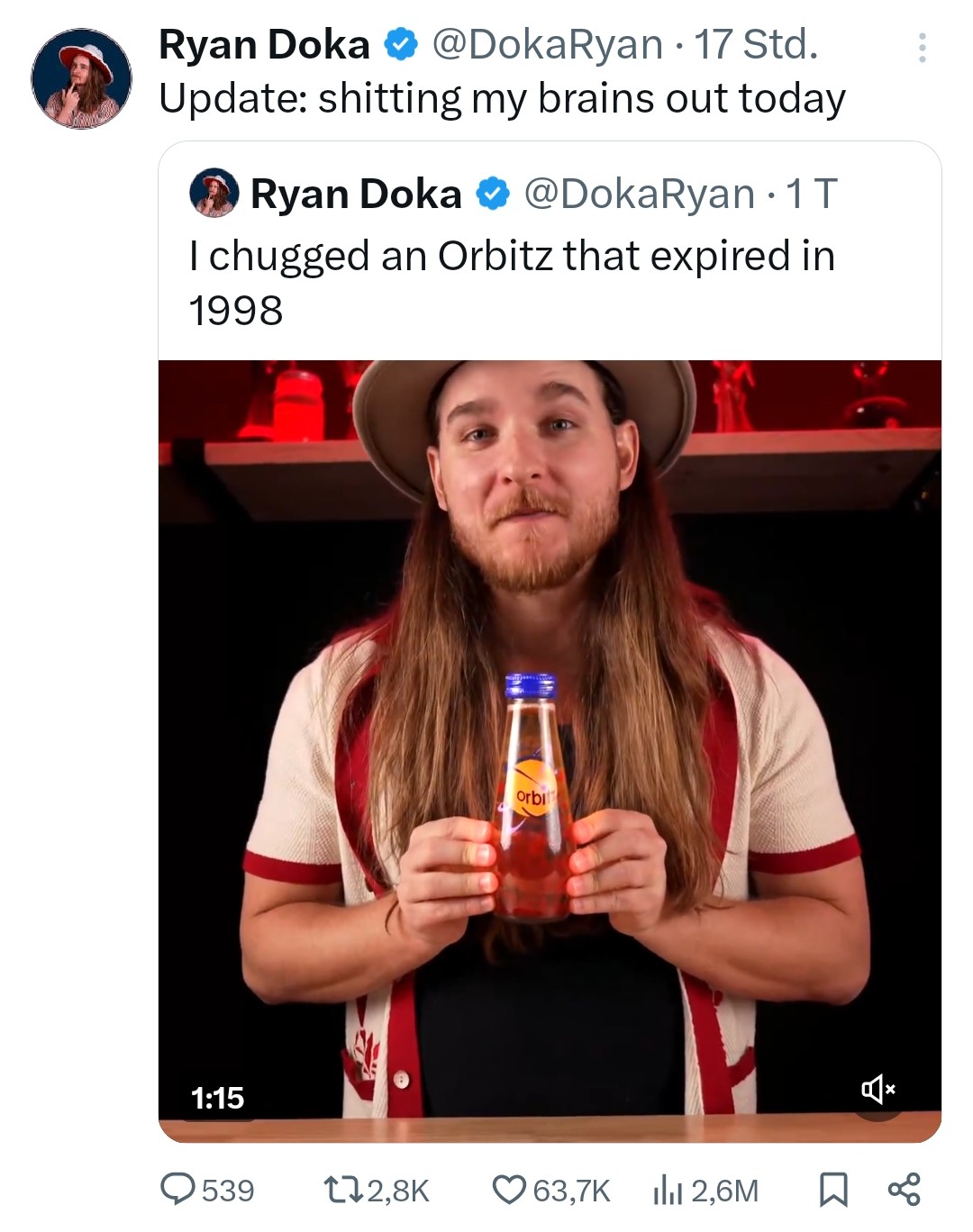Viewport: 973px width, 1232px height.
Task: Retweet the post using the repost icon
Action: pos(343,1190)
